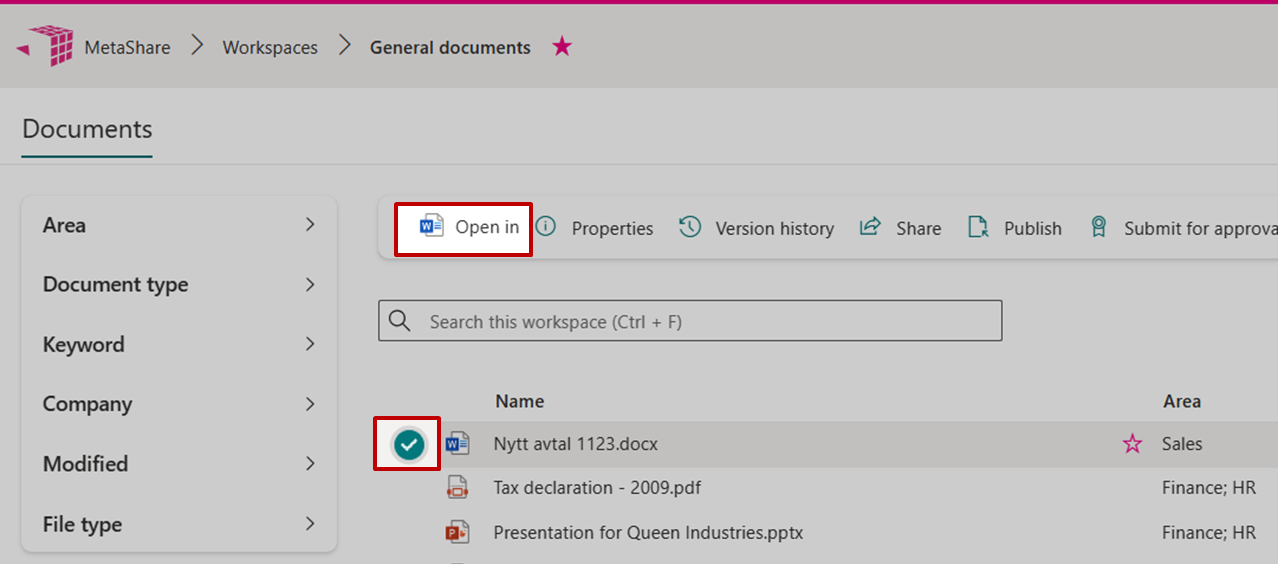This screenshot has height=564, width=1280.
Task: Open Version history clock icon
Action: (690, 227)
